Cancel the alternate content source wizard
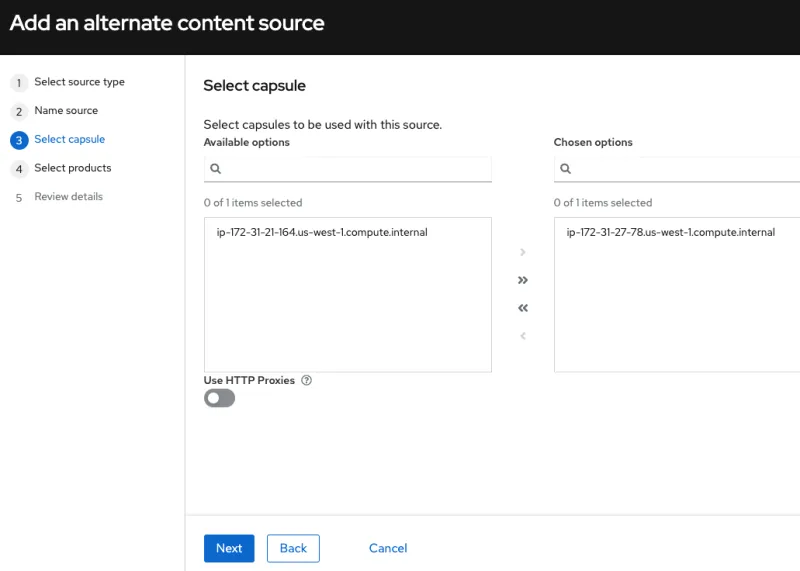800x571 pixels. (388, 548)
